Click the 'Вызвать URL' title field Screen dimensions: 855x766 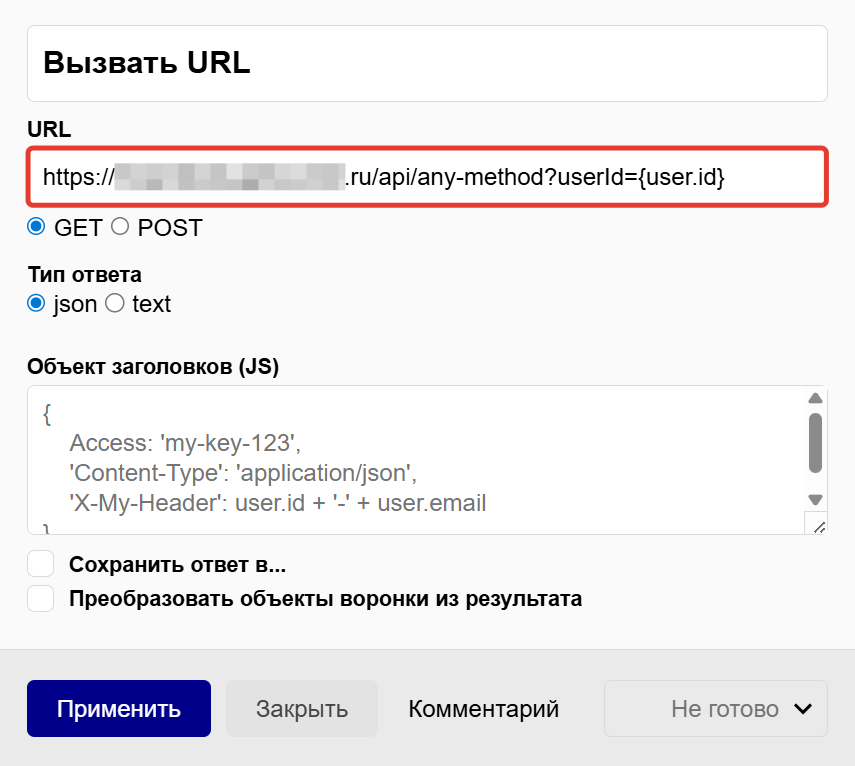coord(427,63)
